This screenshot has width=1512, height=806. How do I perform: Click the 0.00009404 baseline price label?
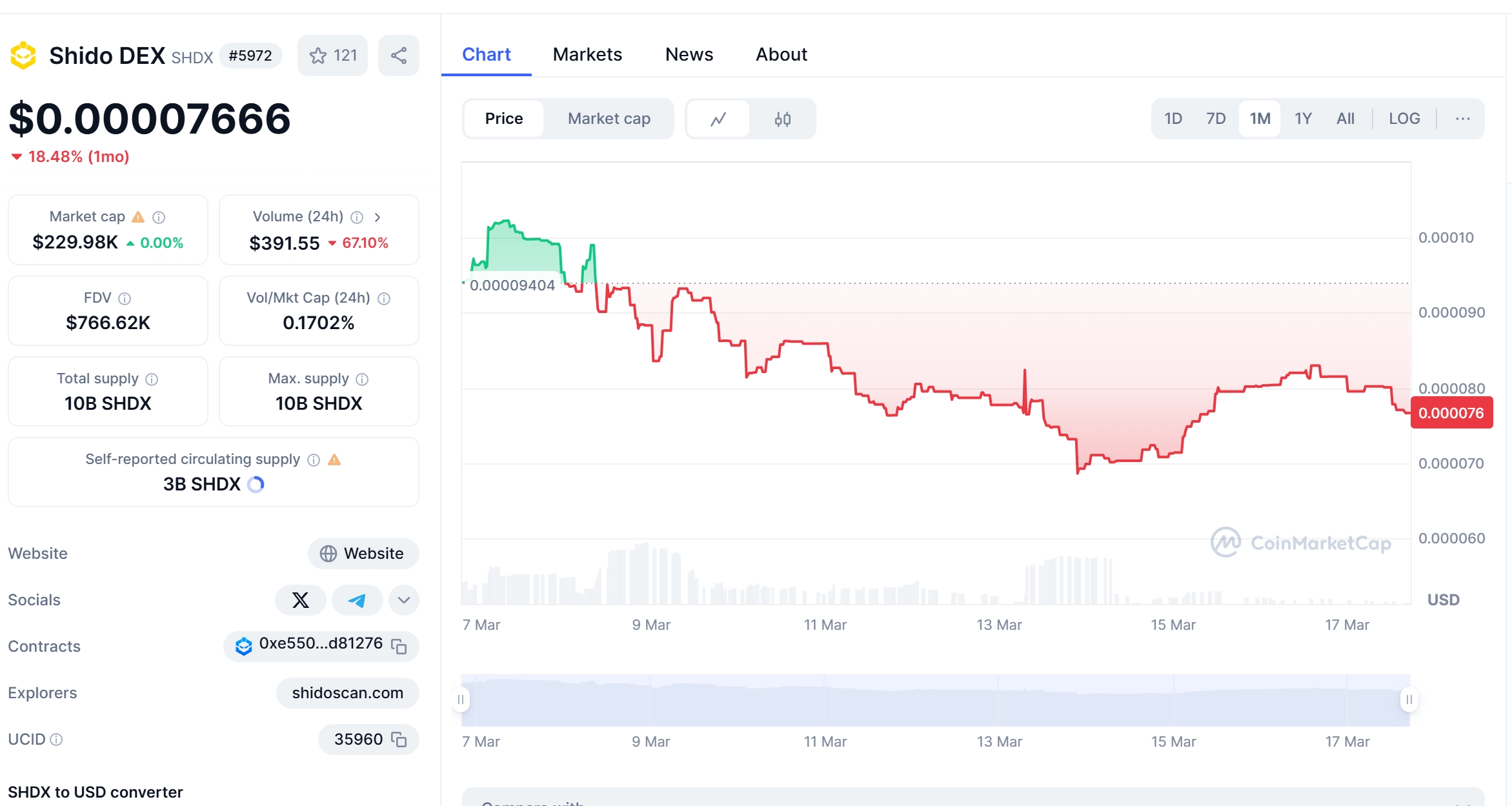click(x=512, y=285)
